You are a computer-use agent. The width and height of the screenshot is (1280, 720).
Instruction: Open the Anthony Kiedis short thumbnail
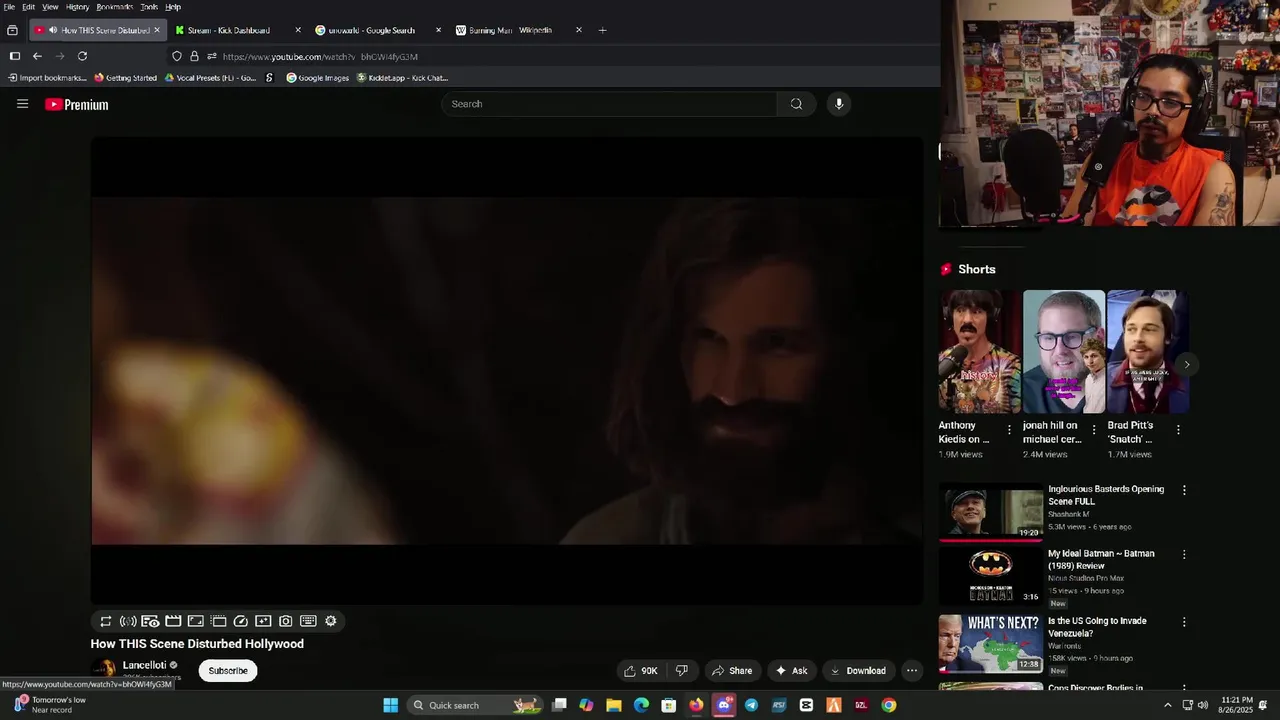click(x=980, y=352)
